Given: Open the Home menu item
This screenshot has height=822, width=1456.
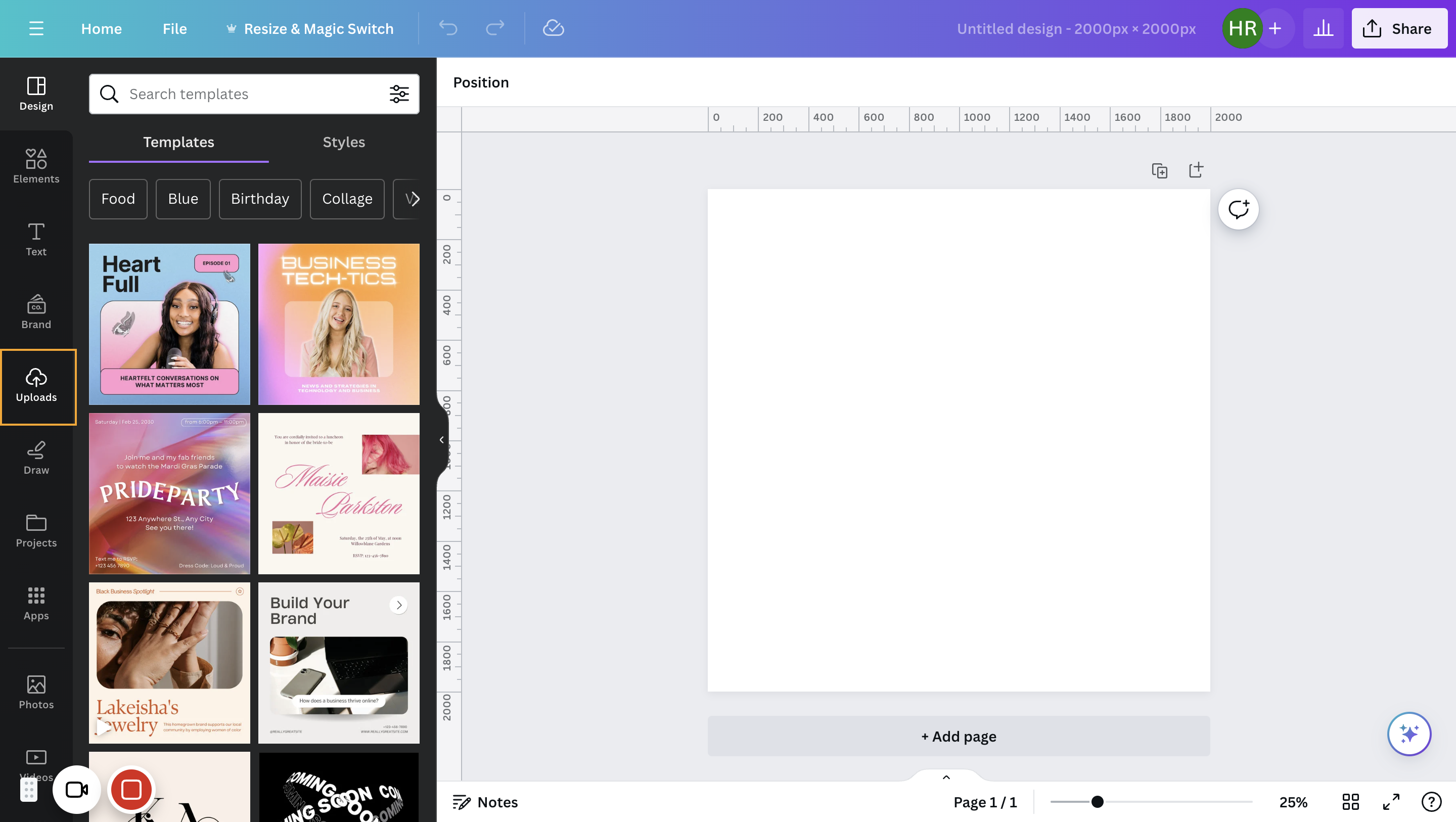Looking at the screenshot, I should point(101,28).
